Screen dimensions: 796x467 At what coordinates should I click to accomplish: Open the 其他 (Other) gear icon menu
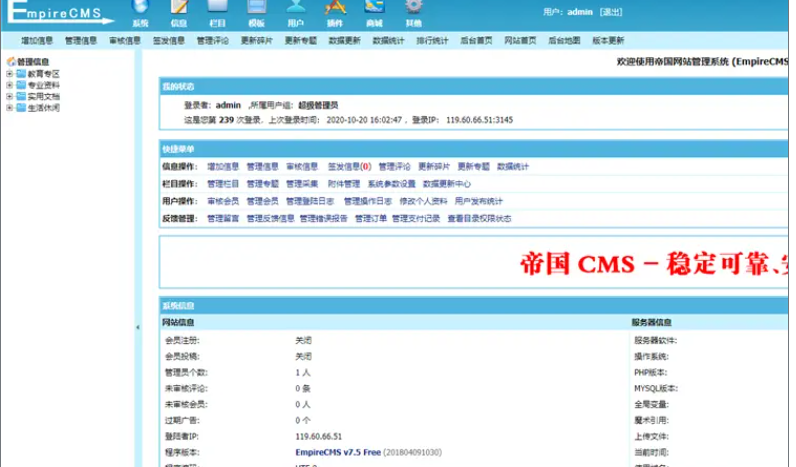point(413,13)
